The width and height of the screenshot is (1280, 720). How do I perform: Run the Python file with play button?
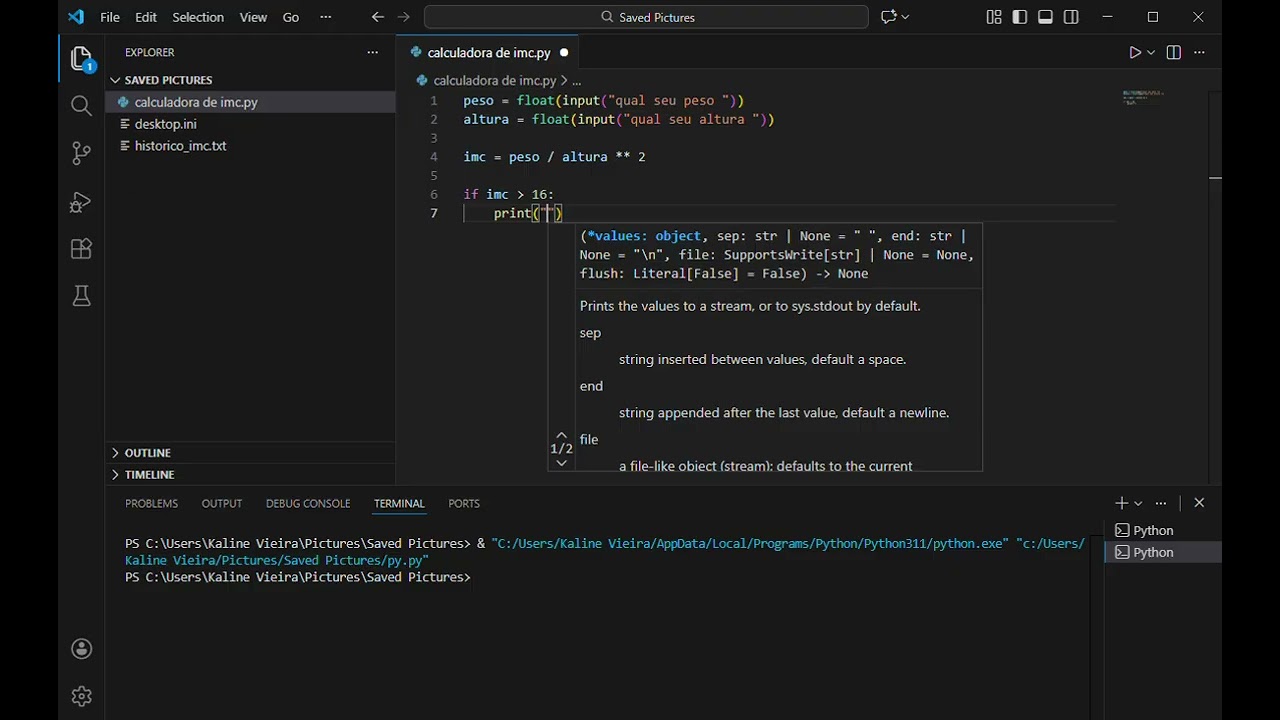(1135, 53)
